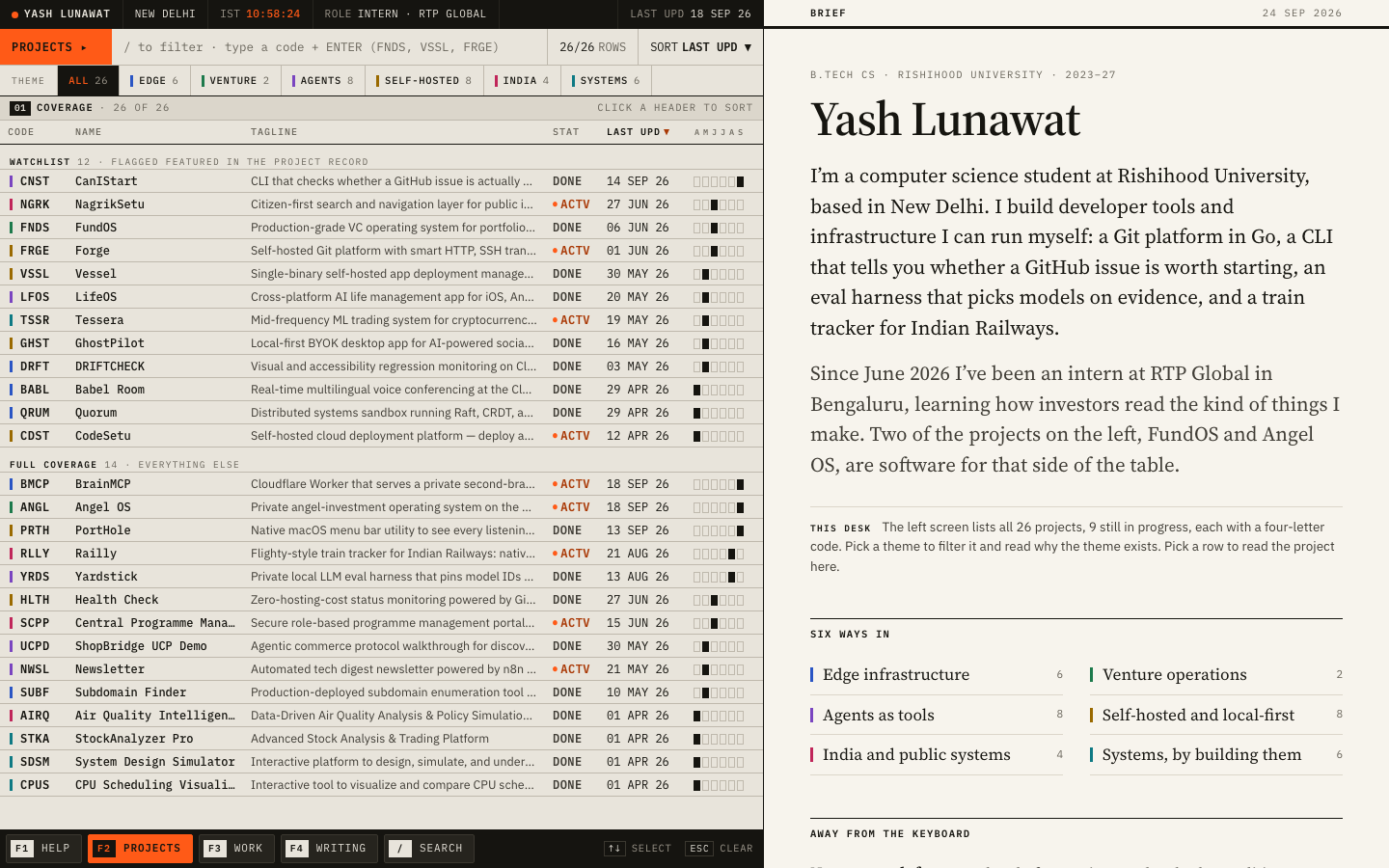The width and height of the screenshot is (1389, 868).
Task: Sort by the STAT column header
Action: 566,132
